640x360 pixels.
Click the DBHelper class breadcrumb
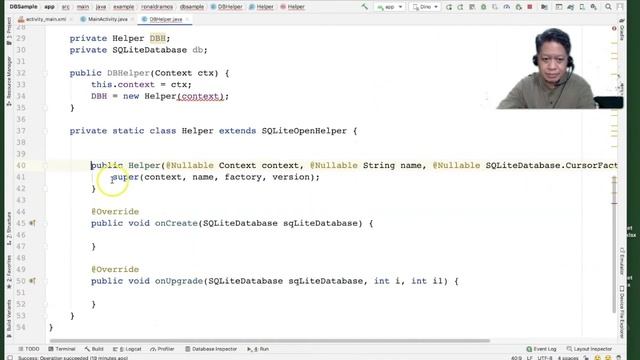[227, 7]
